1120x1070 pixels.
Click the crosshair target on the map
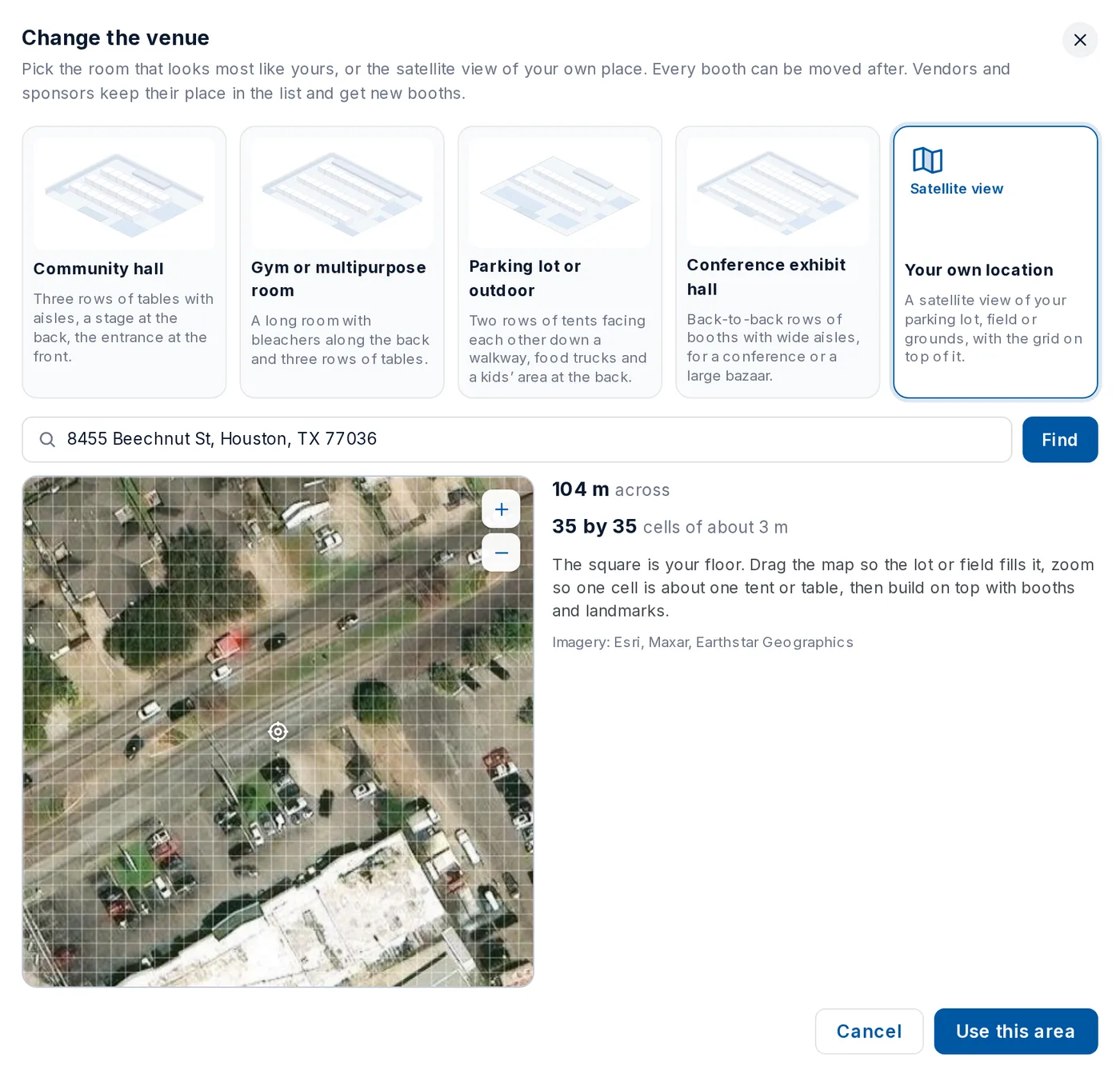click(278, 732)
